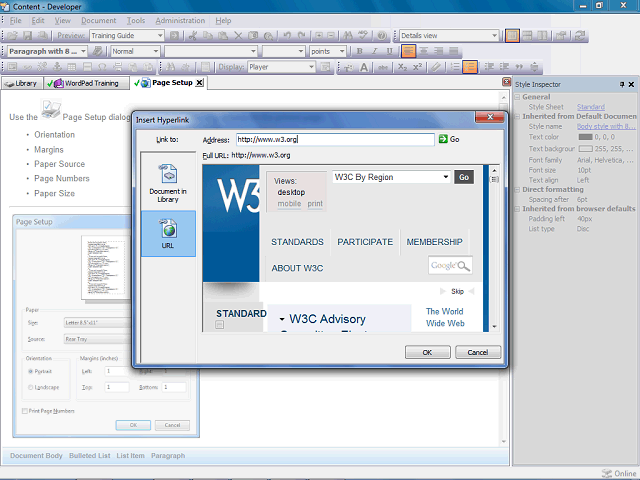Switch to the Library tab
The height and width of the screenshot is (480, 640).
coord(22,83)
